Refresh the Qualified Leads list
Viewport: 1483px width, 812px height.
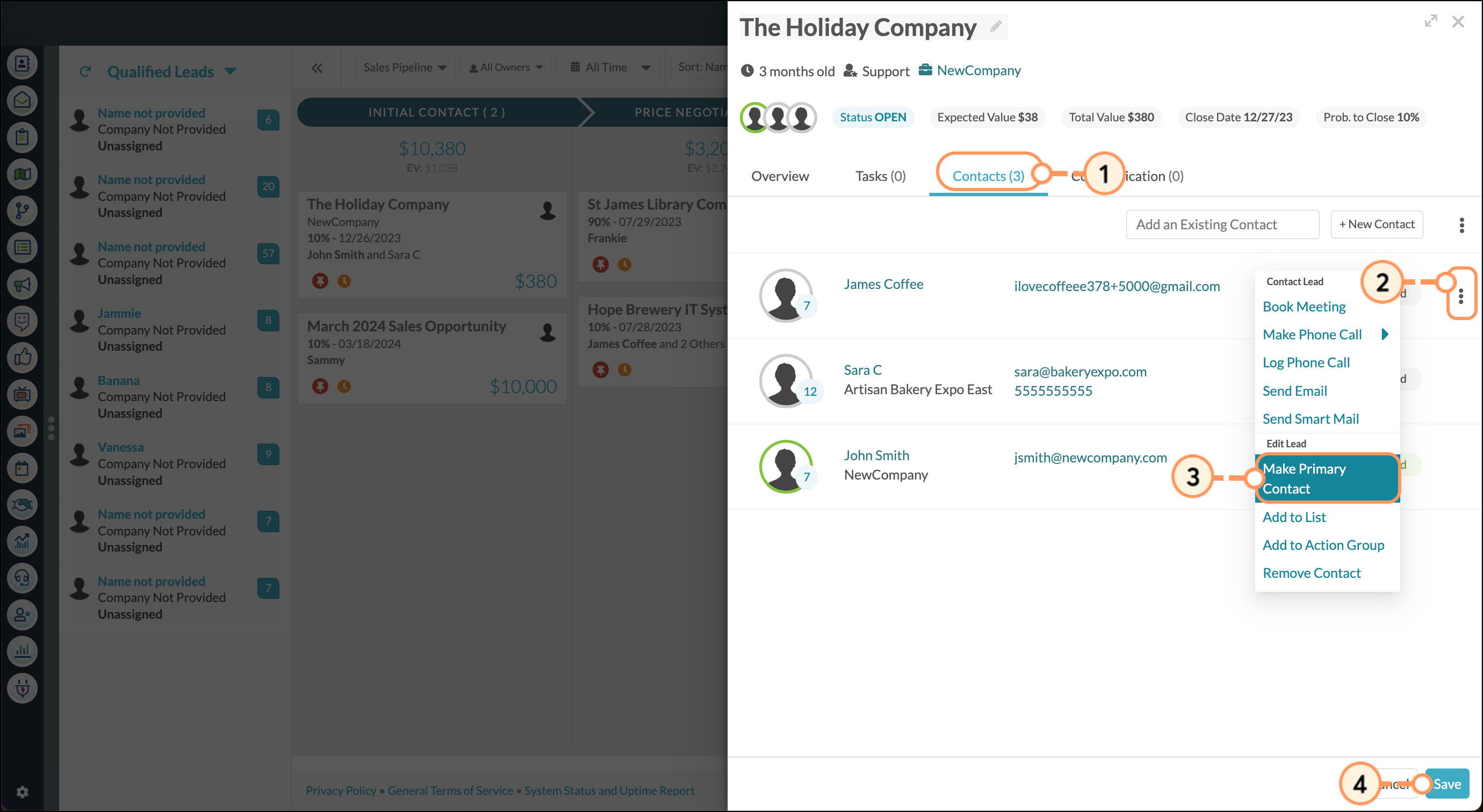(85, 72)
